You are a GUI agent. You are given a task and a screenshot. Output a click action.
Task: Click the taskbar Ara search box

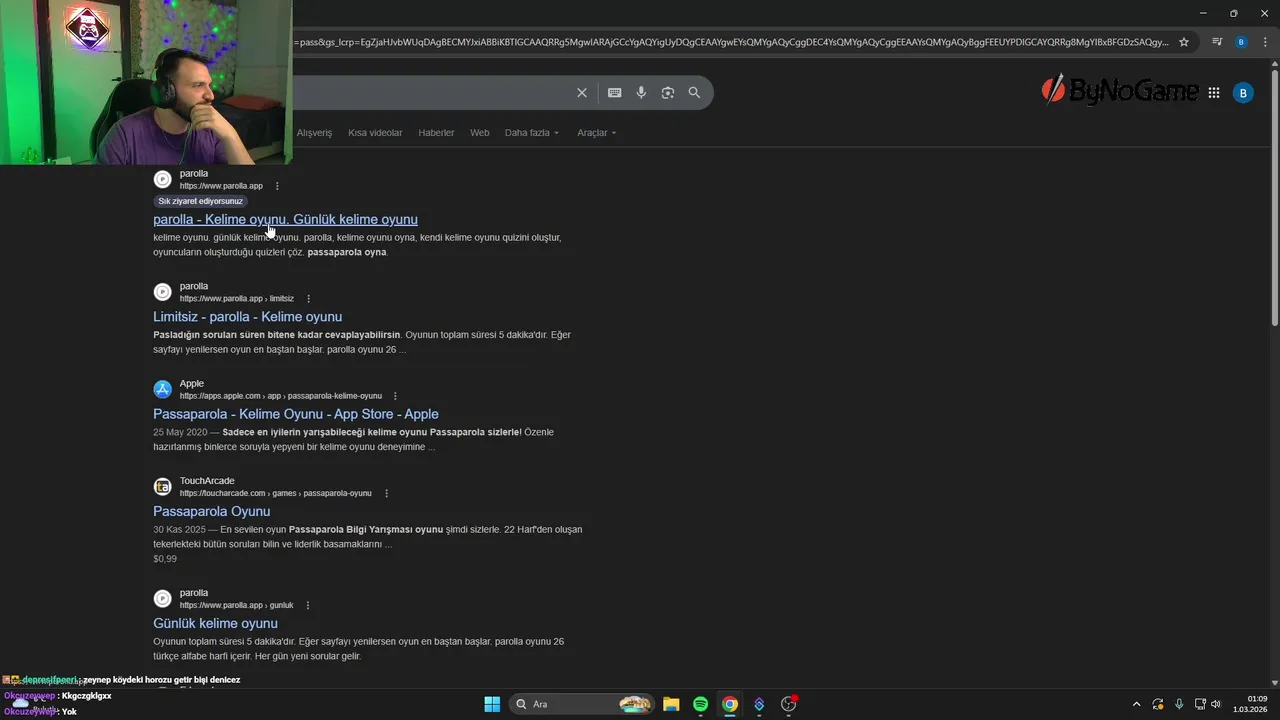point(581,704)
